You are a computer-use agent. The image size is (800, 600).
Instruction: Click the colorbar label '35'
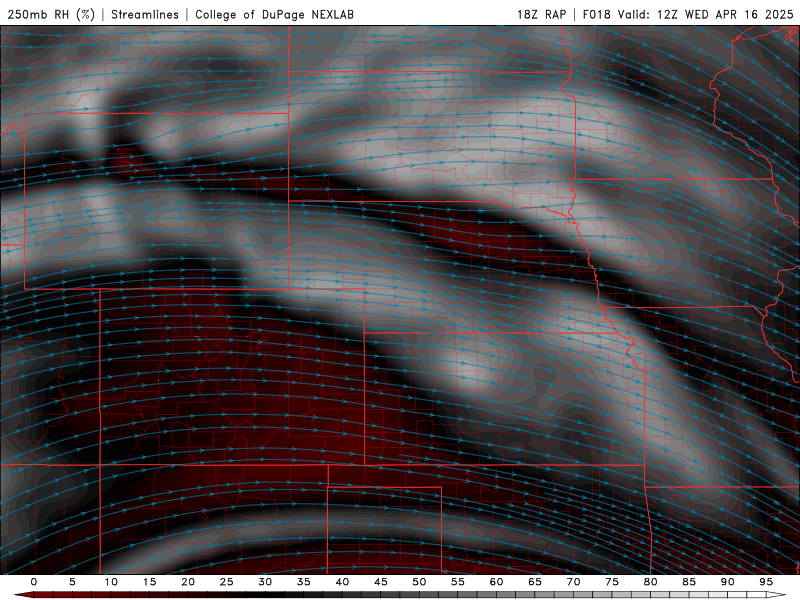coord(304,582)
